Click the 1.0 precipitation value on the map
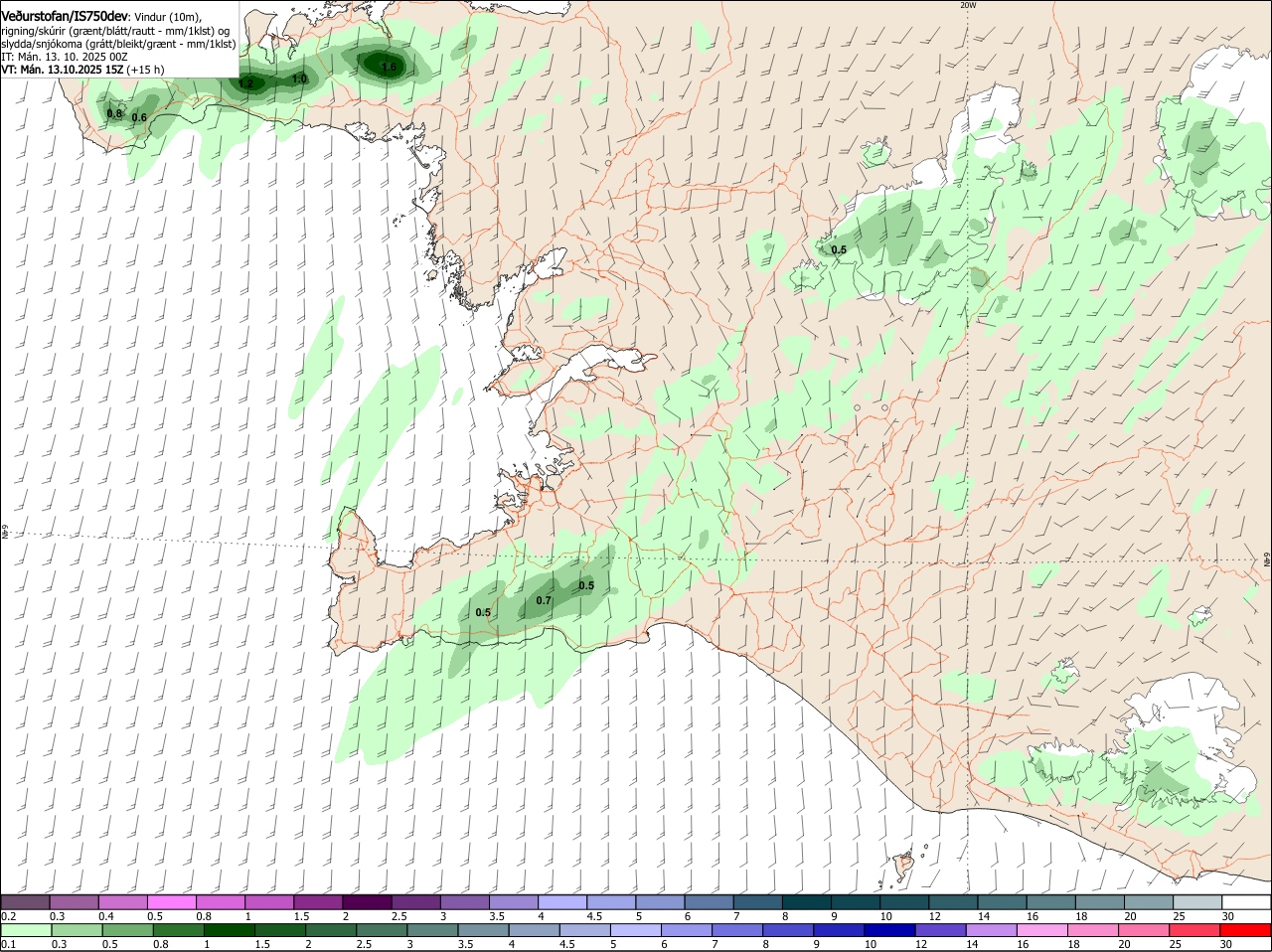Screen dimensions: 1272x952 pos(299,79)
